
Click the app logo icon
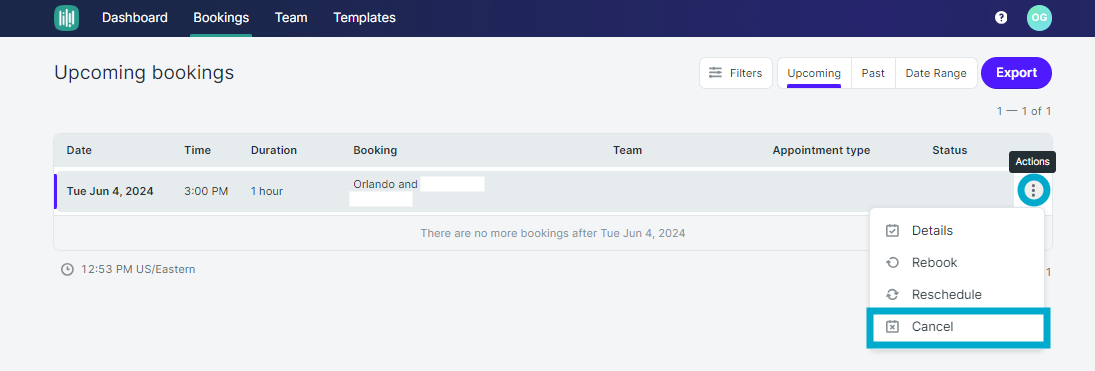click(x=66, y=17)
